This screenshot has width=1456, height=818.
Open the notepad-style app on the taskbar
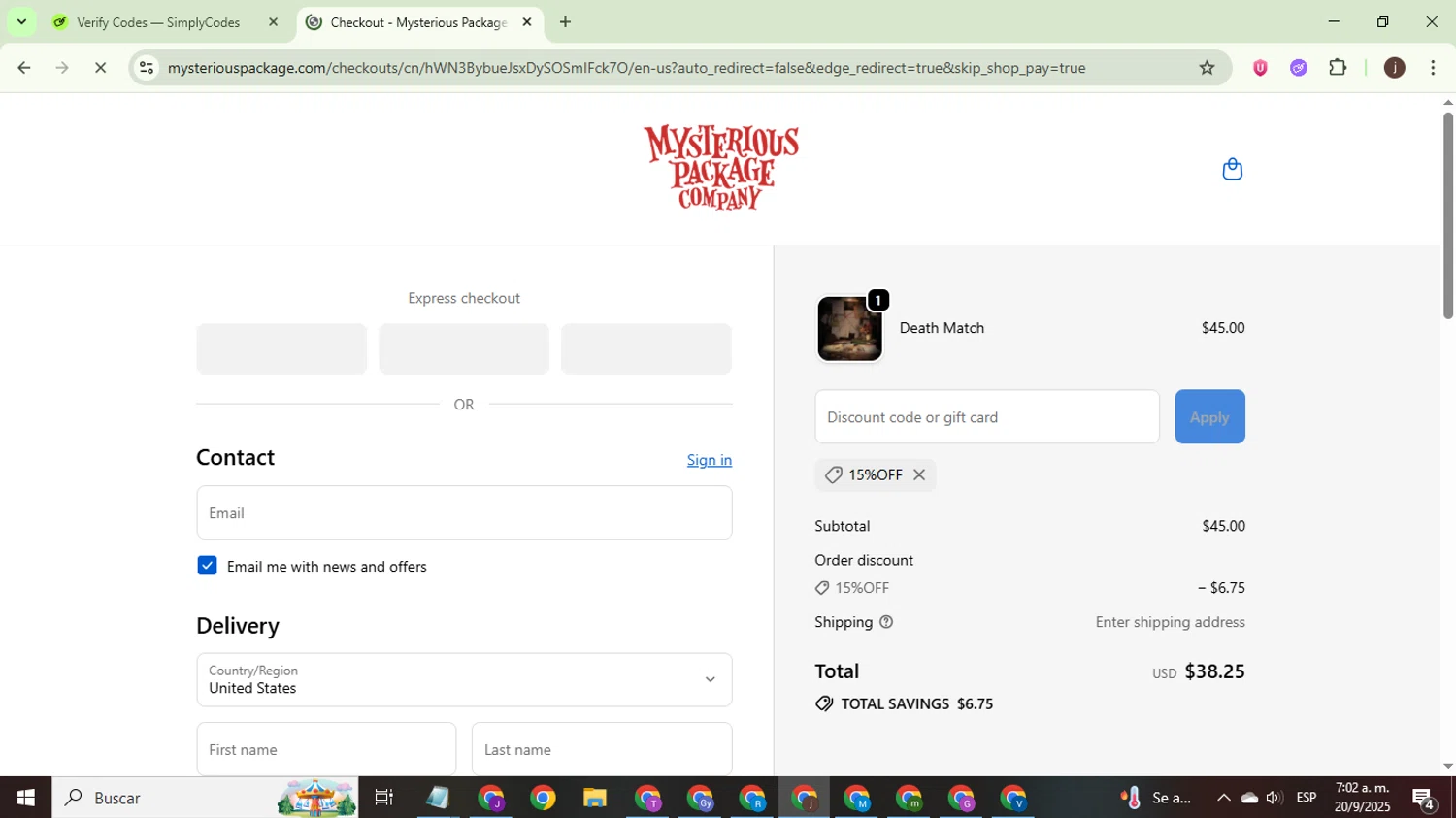tap(438, 798)
